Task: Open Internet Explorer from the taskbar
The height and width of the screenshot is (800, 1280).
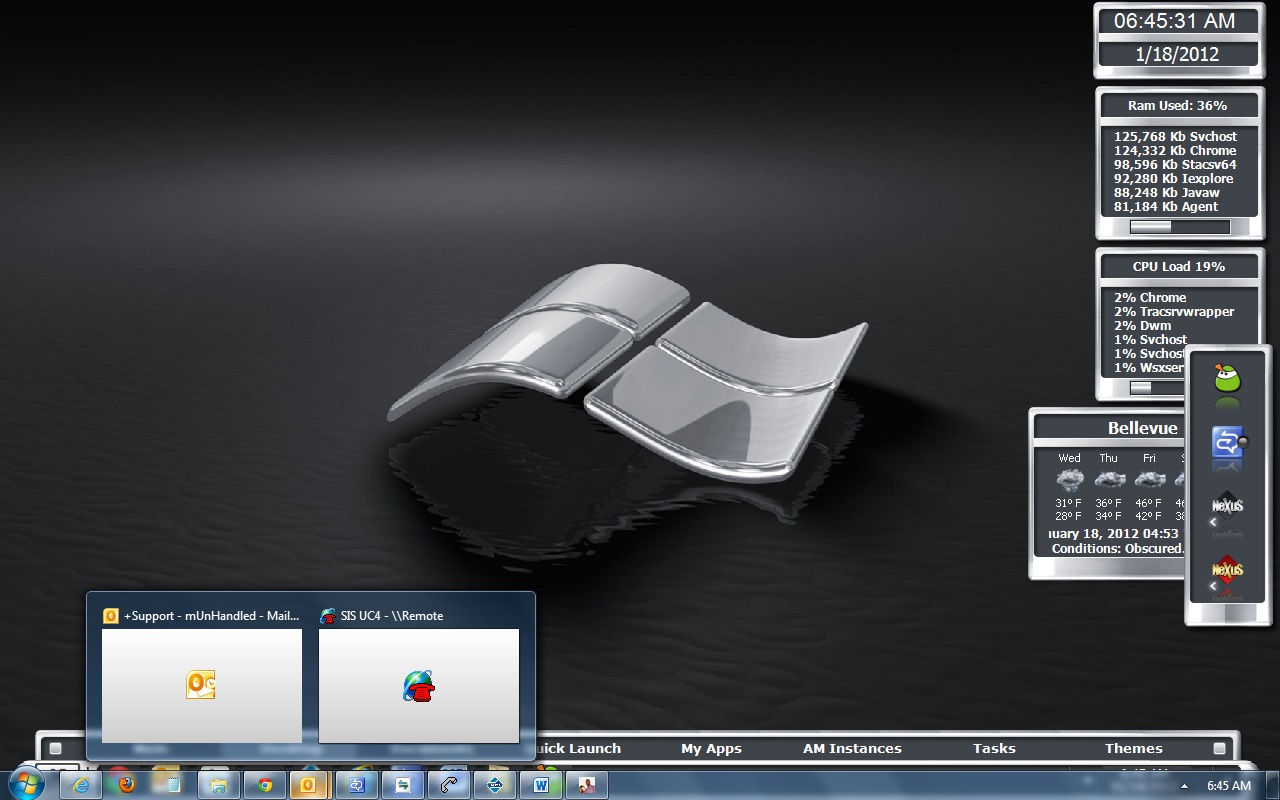Action: point(81,785)
